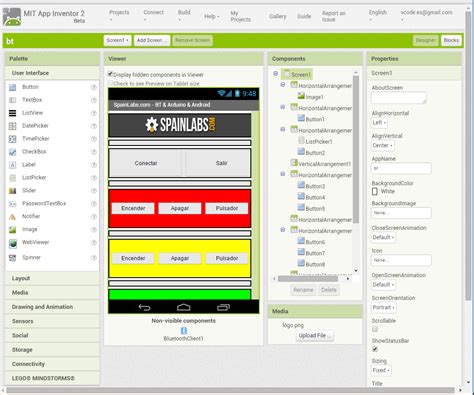This screenshot has width=474, height=395.
Task: Open the Projects menu
Action: point(119,15)
